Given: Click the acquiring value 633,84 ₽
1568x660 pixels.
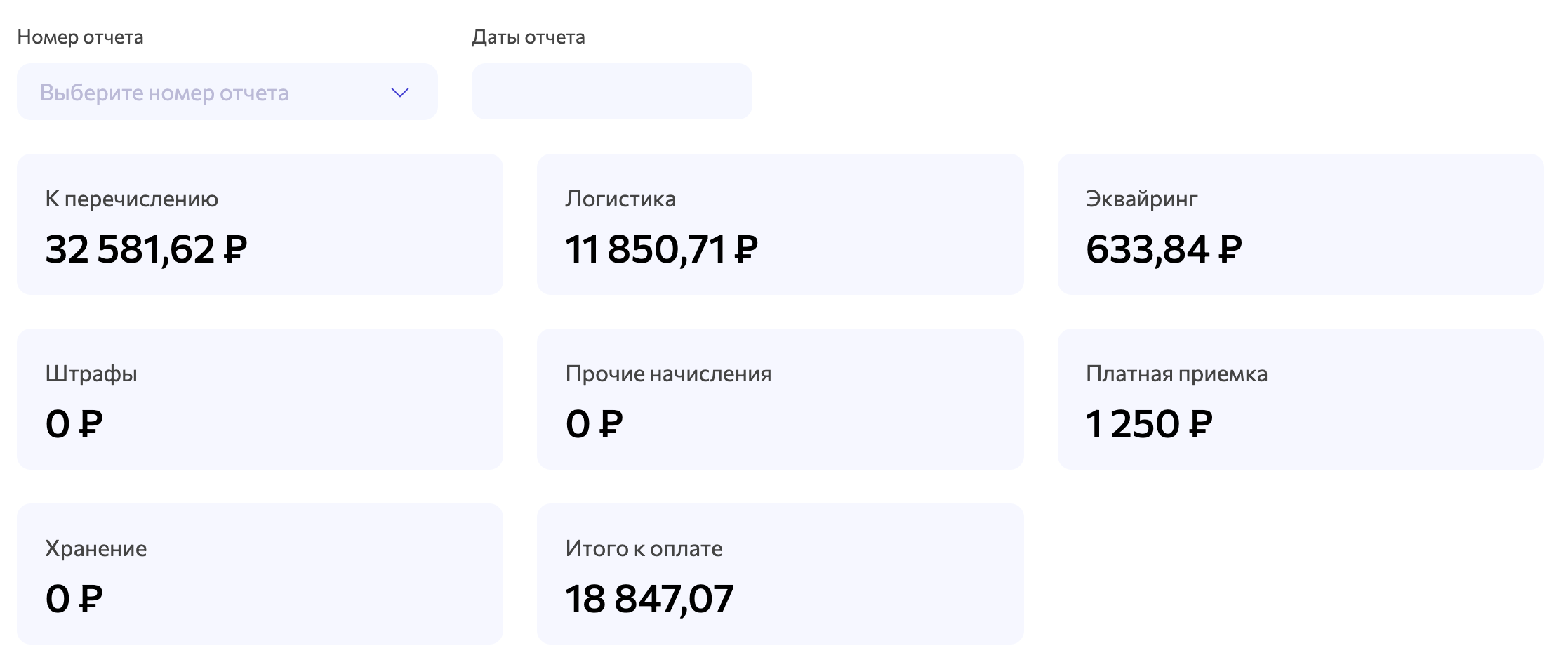Looking at the screenshot, I should (1164, 248).
